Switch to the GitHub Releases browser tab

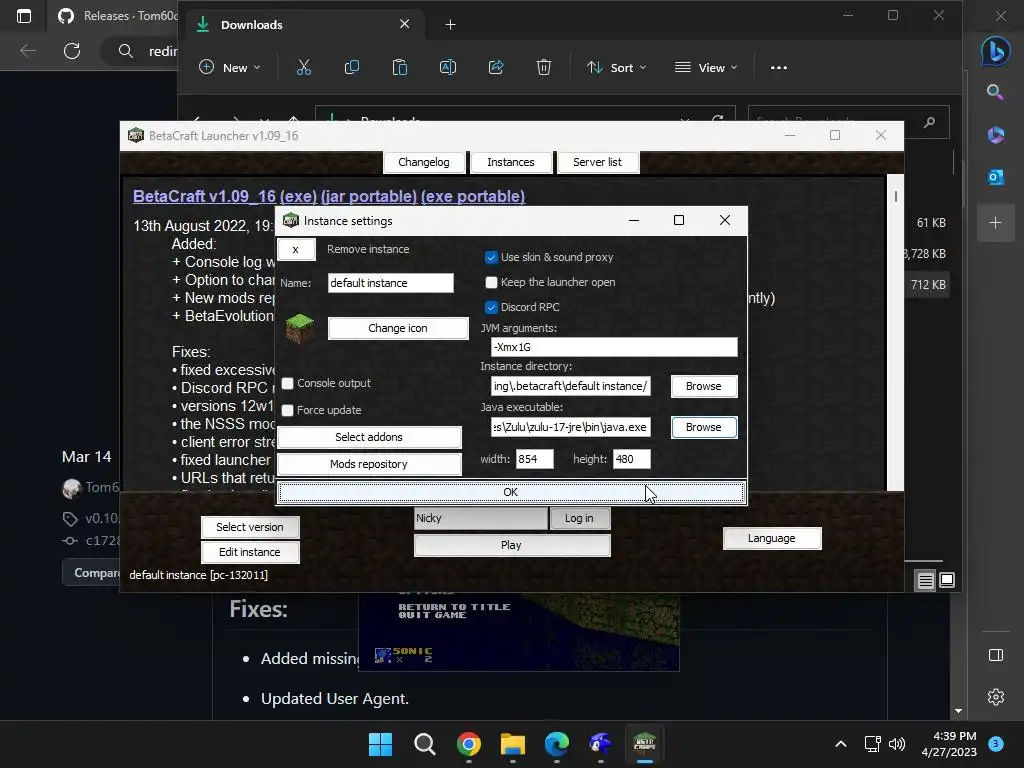(121, 16)
